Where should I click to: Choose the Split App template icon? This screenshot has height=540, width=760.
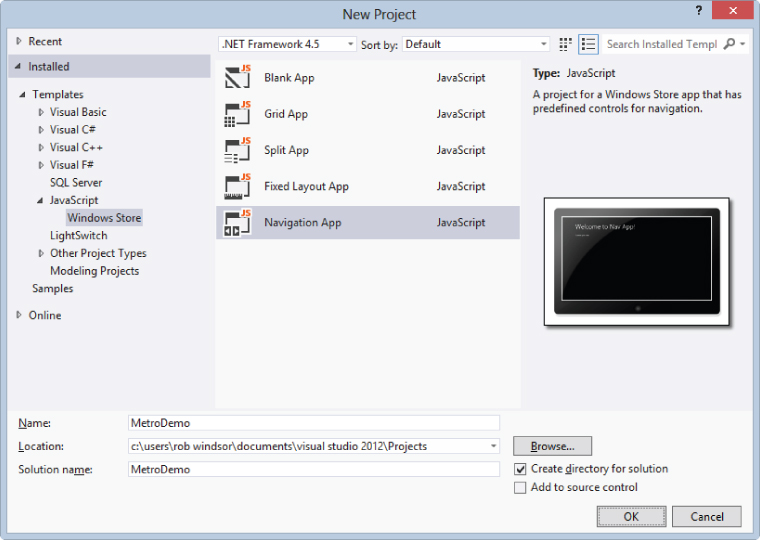point(237,150)
